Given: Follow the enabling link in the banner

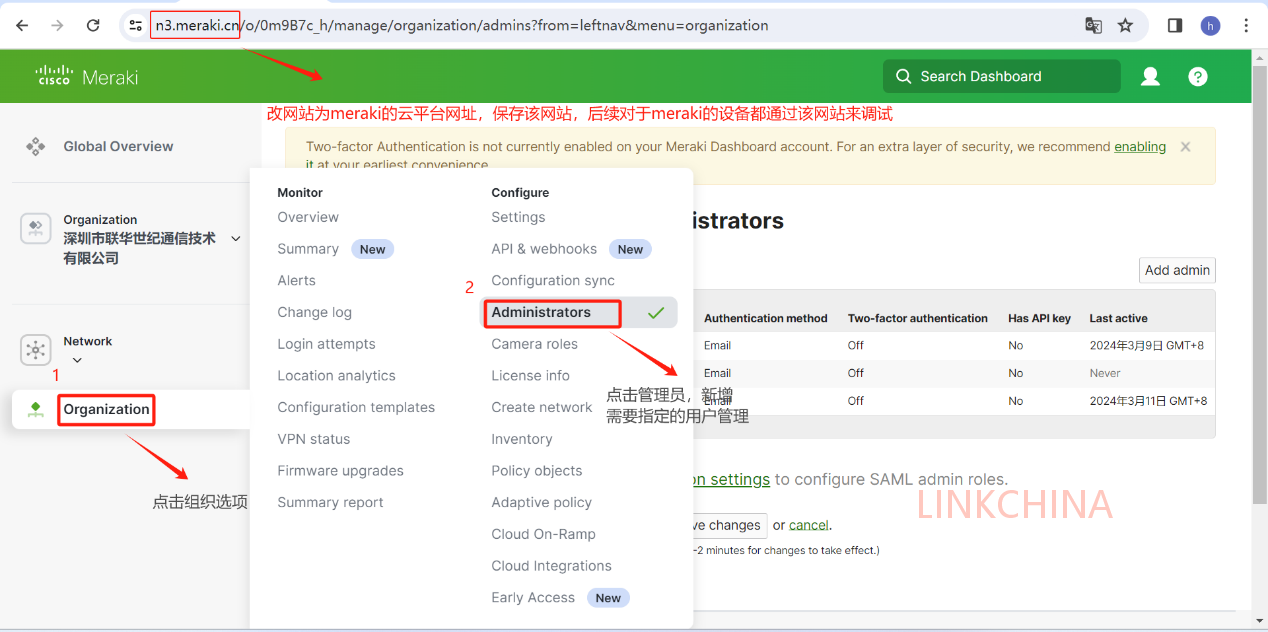Looking at the screenshot, I should 1140,147.
